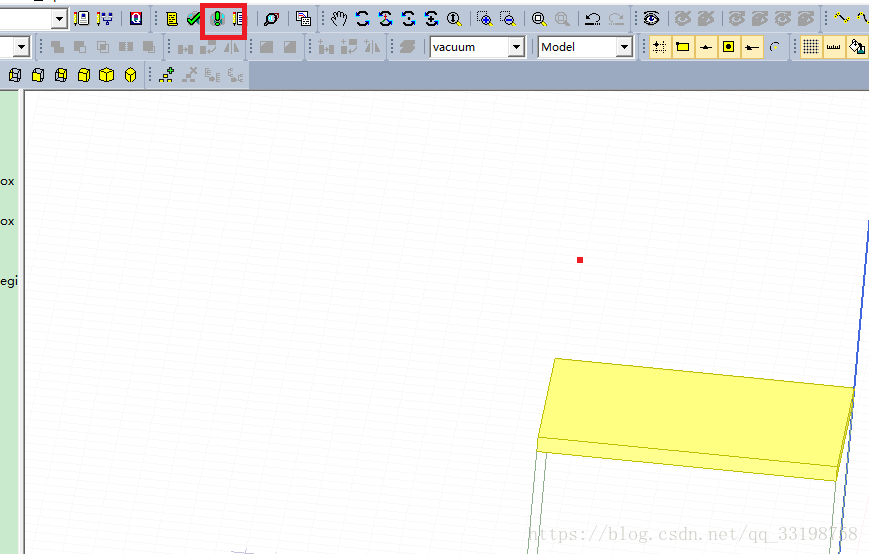
Task: Open the Model dropdown
Action: pos(624,47)
